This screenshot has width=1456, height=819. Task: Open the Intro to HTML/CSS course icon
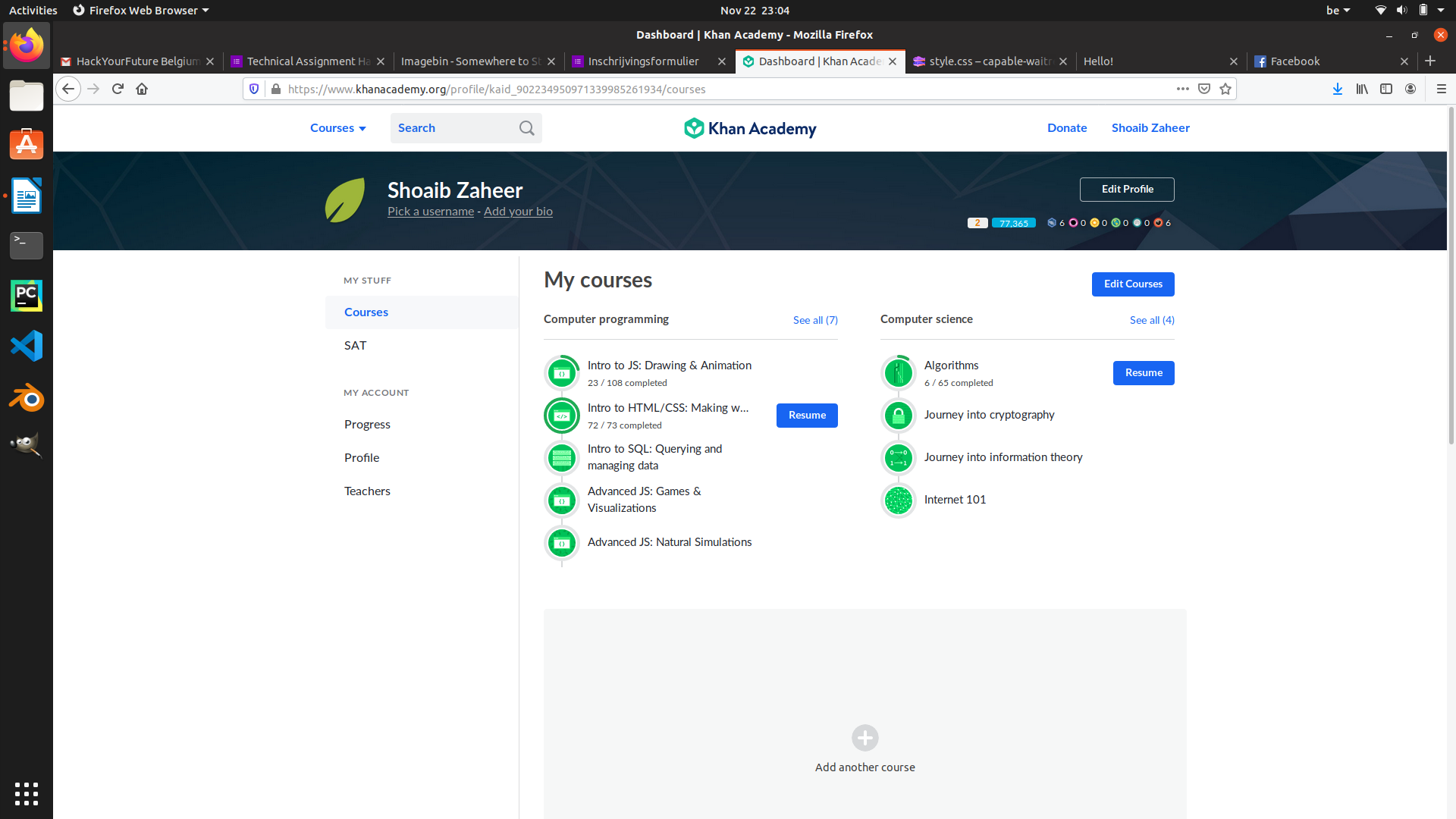coord(562,416)
